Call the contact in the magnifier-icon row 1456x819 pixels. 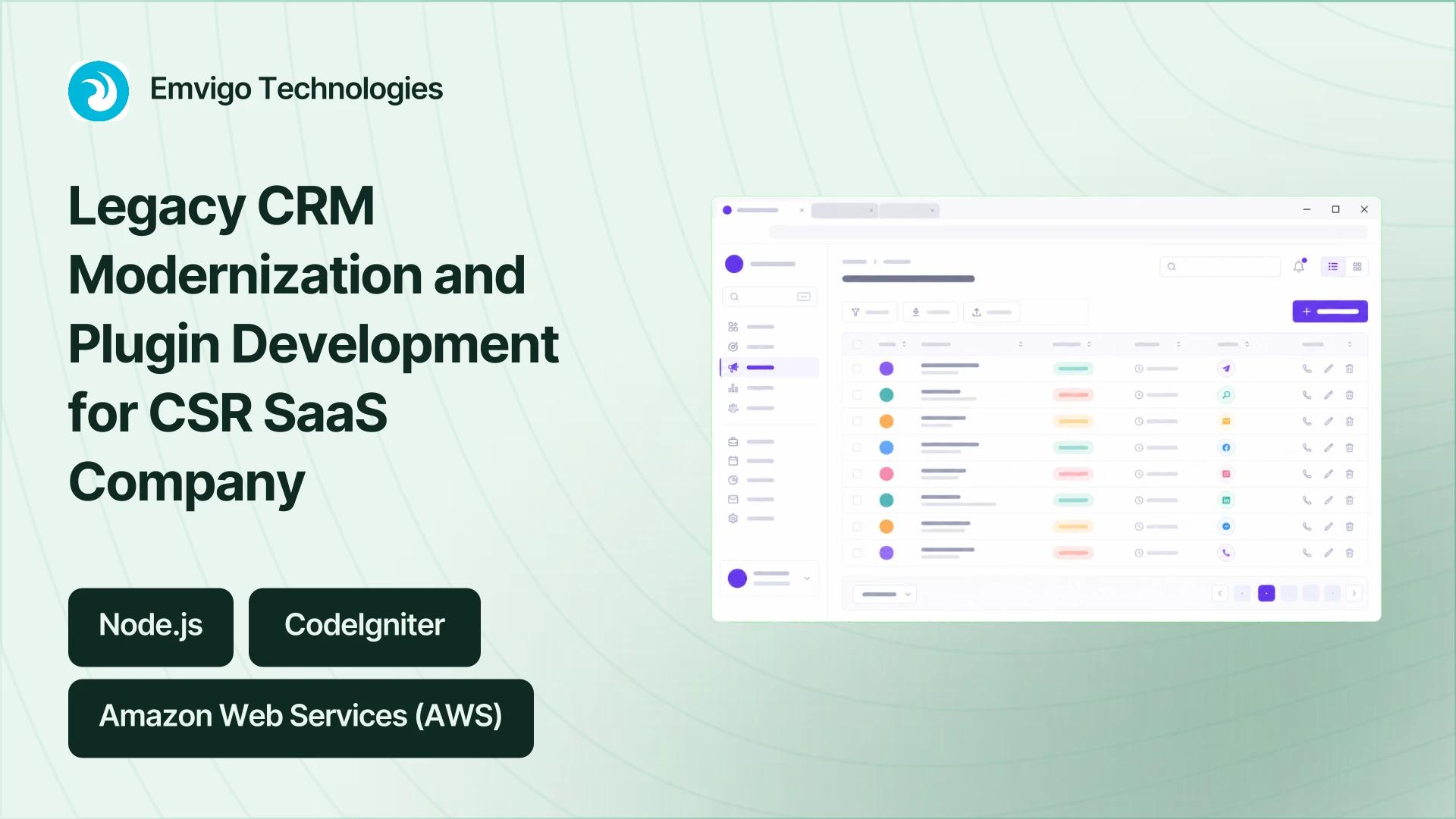point(1307,395)
